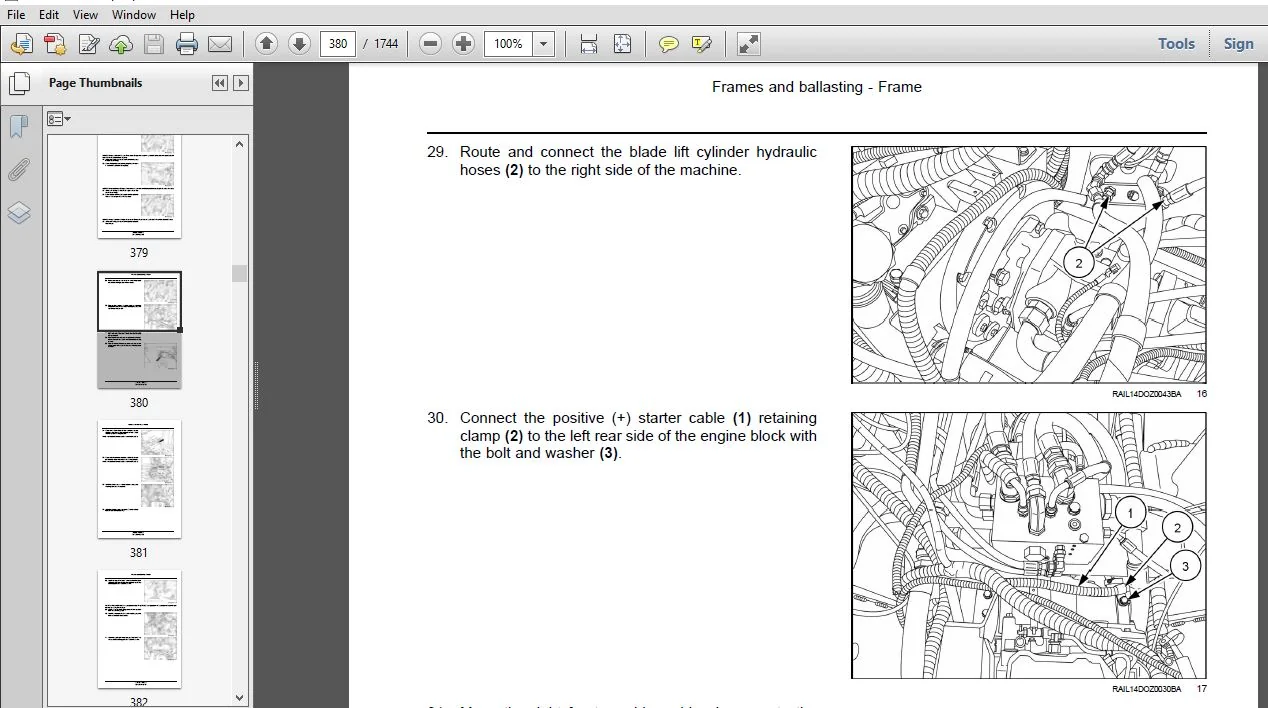Add a sticky note comment
The image size is (1268, 708).
point(669,44)
